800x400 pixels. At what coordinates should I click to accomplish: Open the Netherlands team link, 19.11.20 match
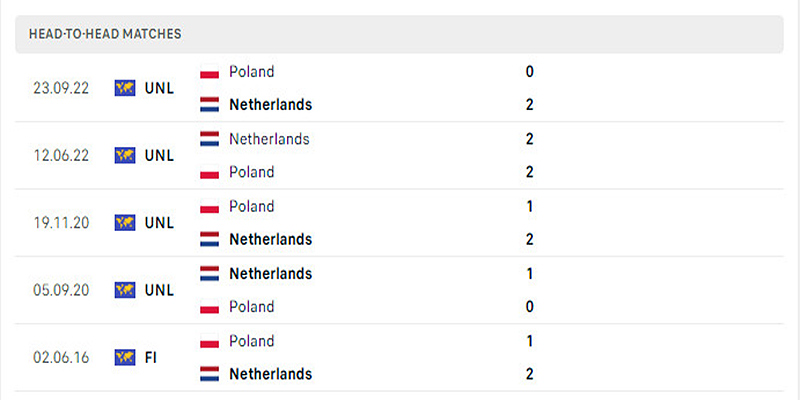[270, 240]
